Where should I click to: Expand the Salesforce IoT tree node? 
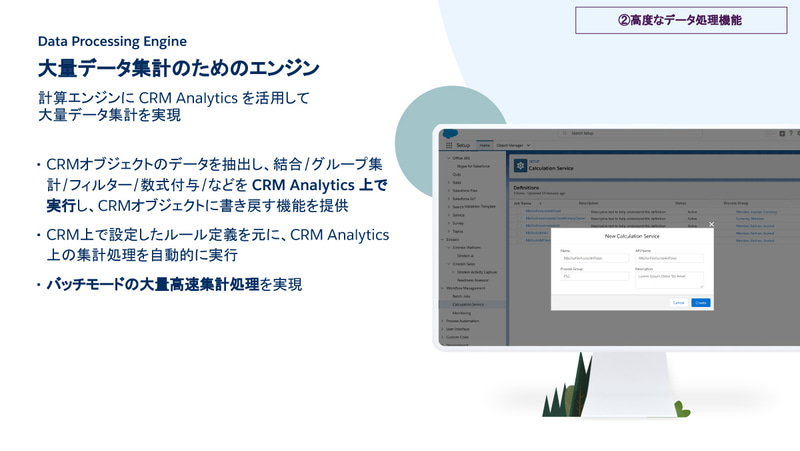click(x=449, y=198)
